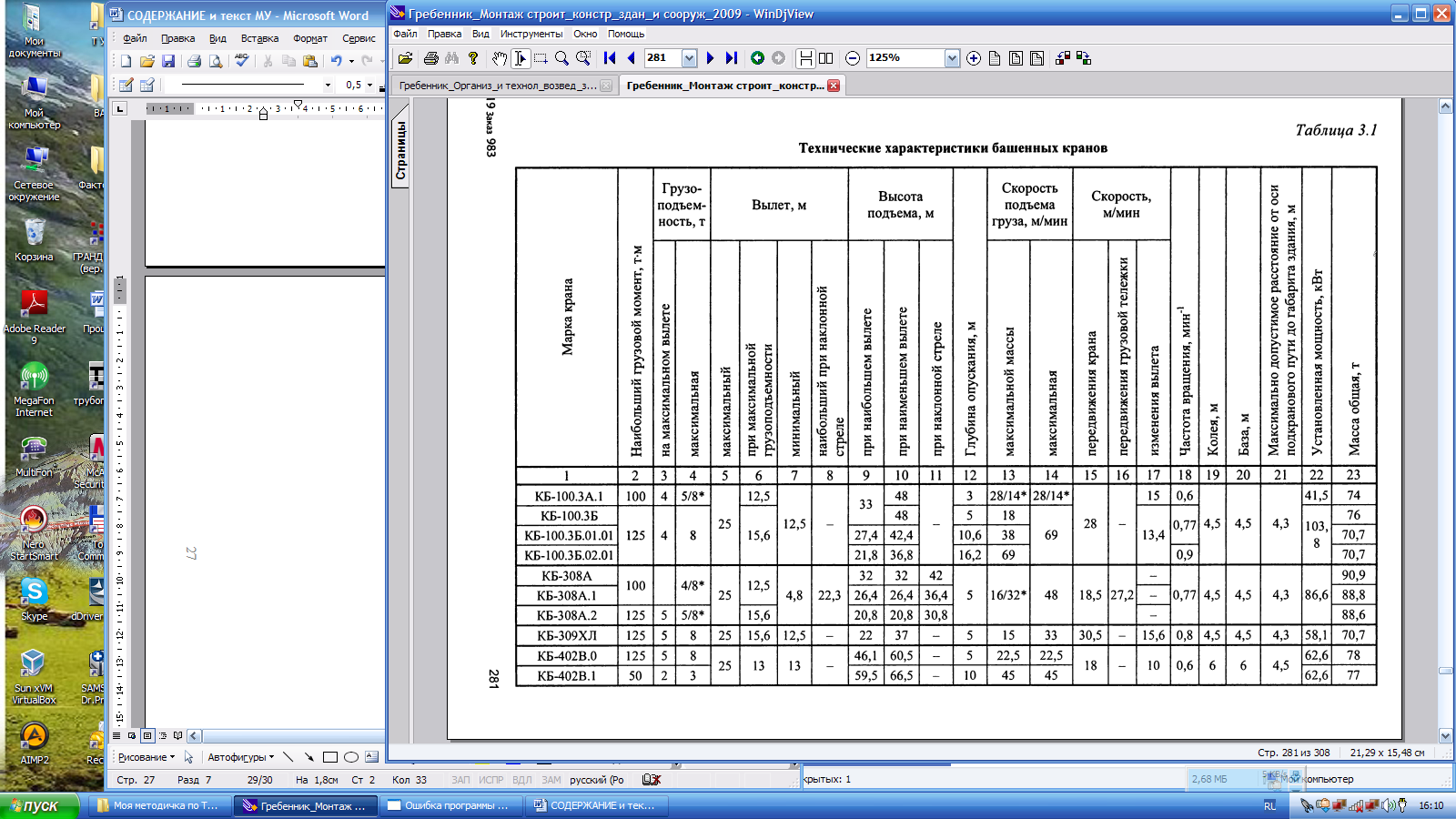
Task: Expand the Undo history dropdown arrow
Action: pos(351,61)
